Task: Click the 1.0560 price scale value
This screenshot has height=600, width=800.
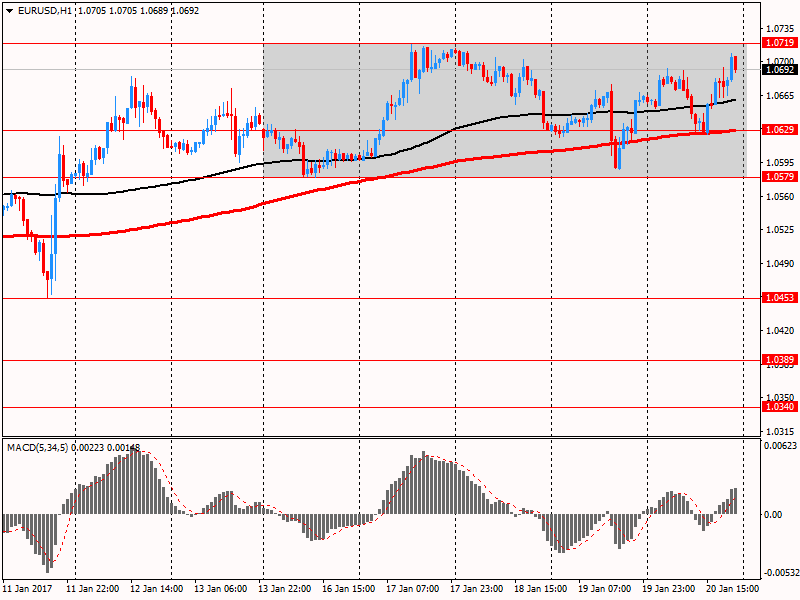Action: coord(780,196)
